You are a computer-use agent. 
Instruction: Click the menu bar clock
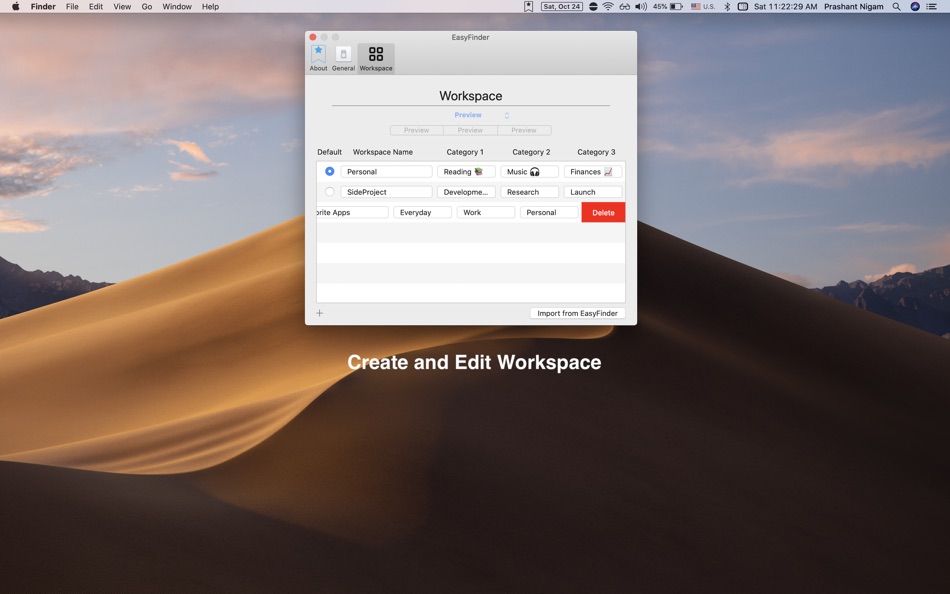click(785, 7)
